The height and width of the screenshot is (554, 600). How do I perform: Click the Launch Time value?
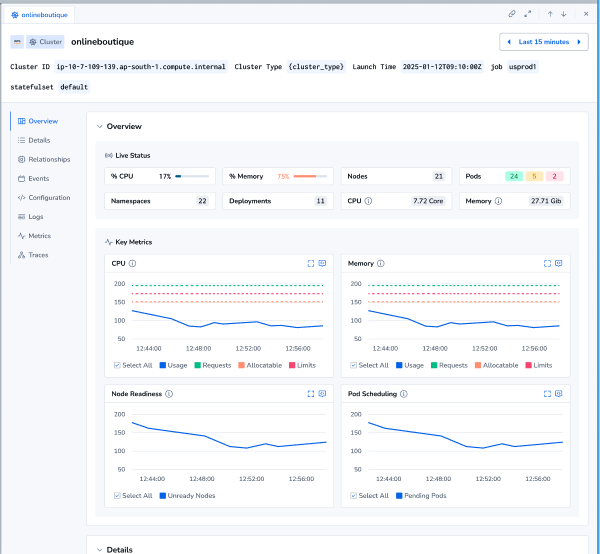click(x=442, y=67)
